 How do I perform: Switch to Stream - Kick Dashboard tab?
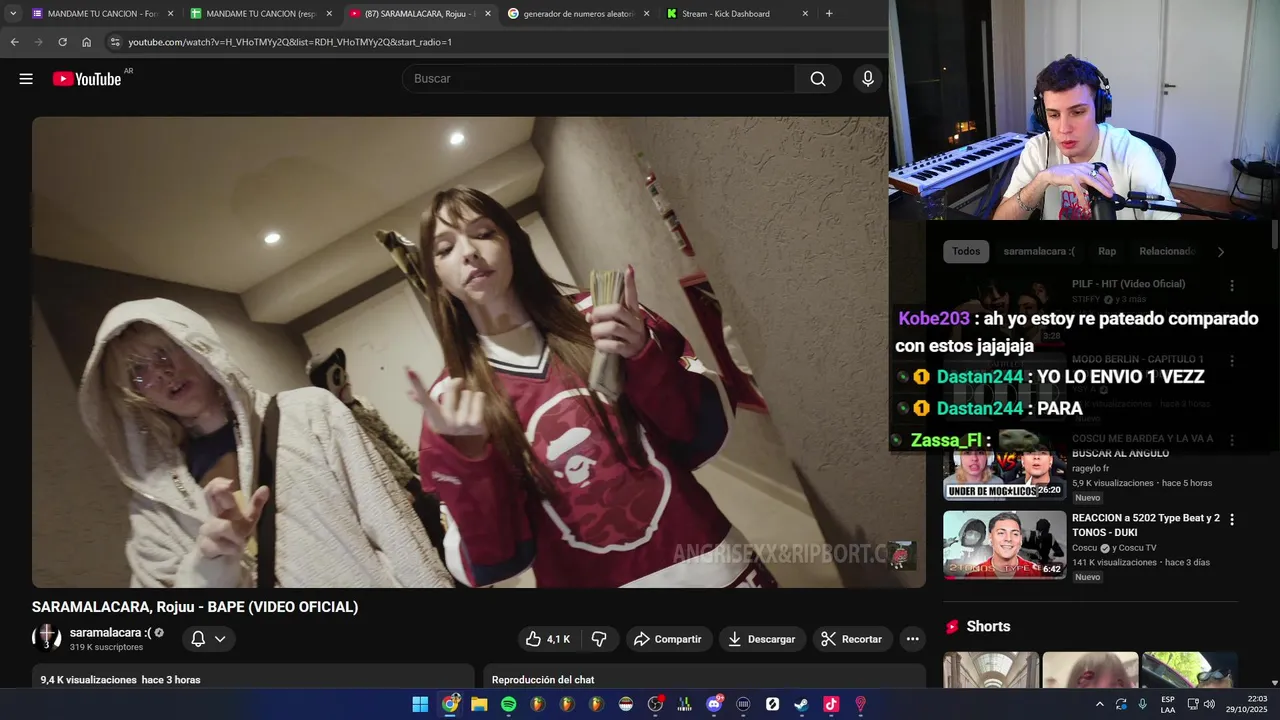point(737,14)
